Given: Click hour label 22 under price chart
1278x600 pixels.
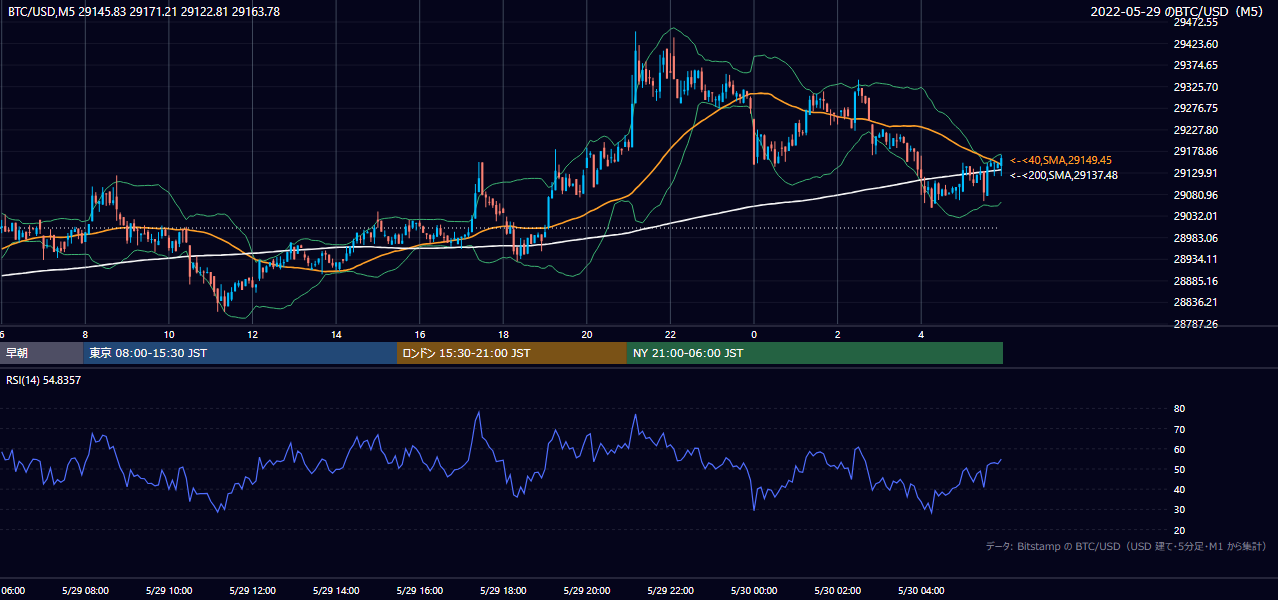Looking at the screenshot, I should pyautogui.click(x=671, y=335).
